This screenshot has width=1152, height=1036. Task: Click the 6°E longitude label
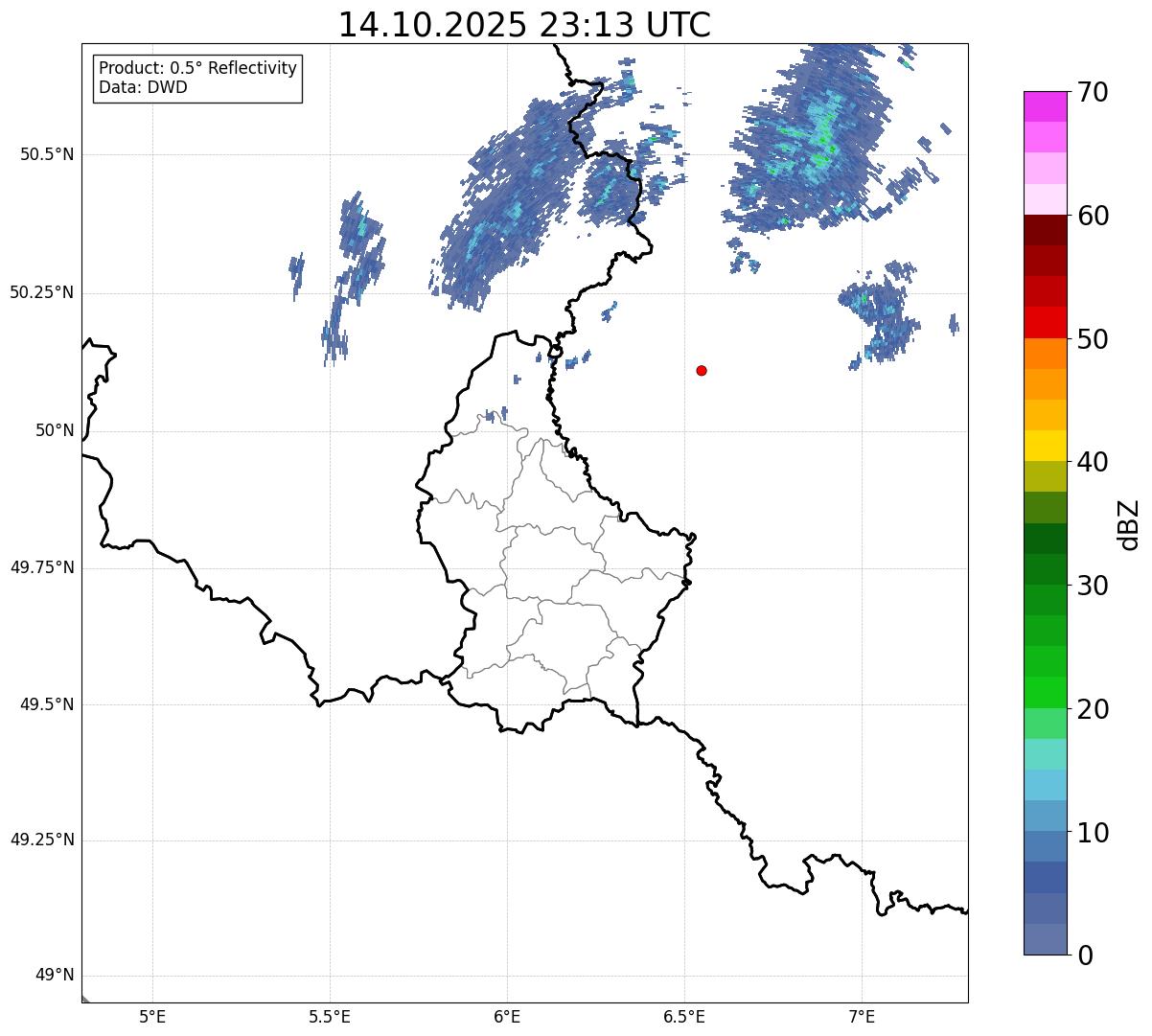507,1017
